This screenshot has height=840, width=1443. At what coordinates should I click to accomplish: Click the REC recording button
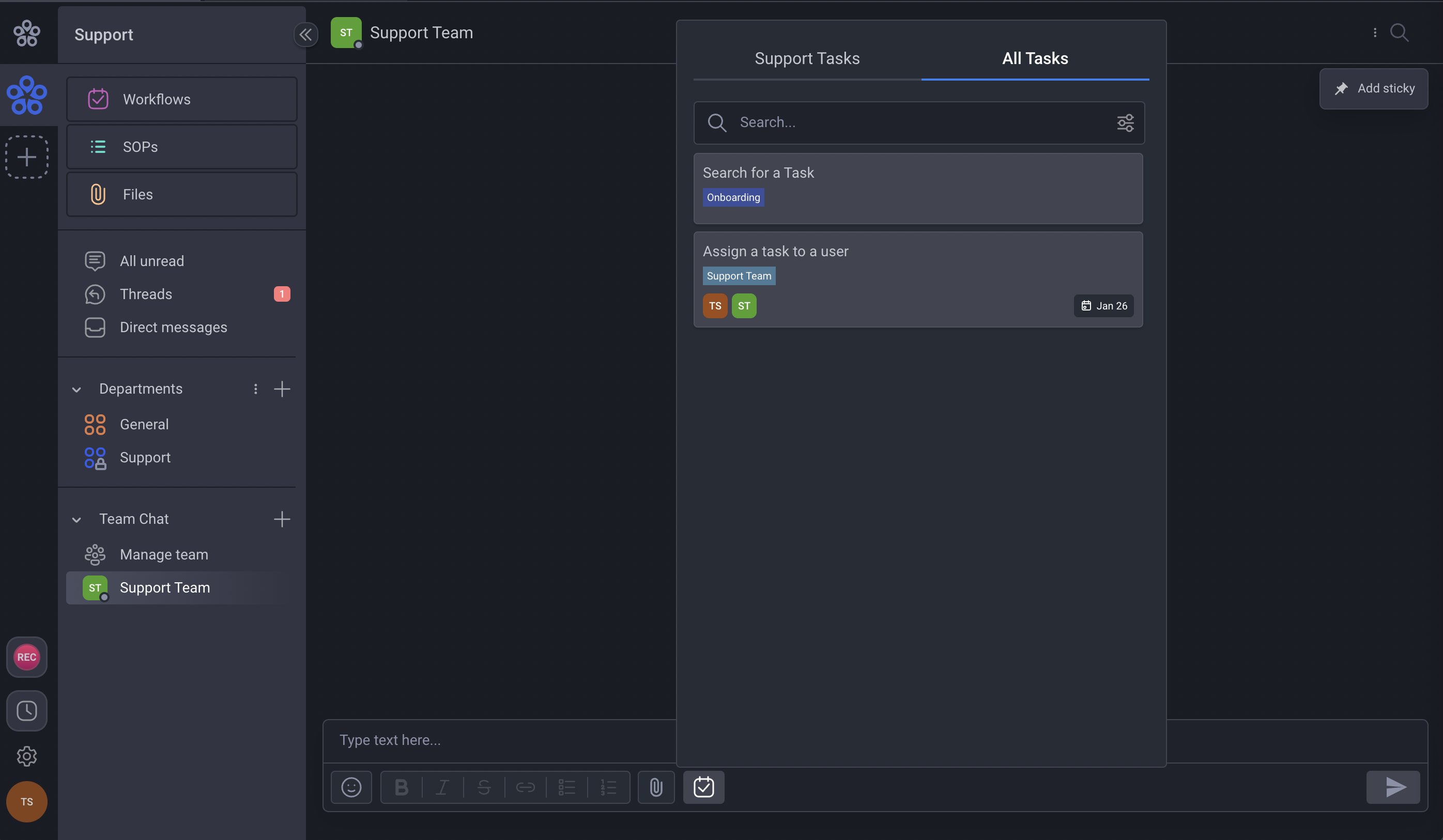[x=26, y=657]
